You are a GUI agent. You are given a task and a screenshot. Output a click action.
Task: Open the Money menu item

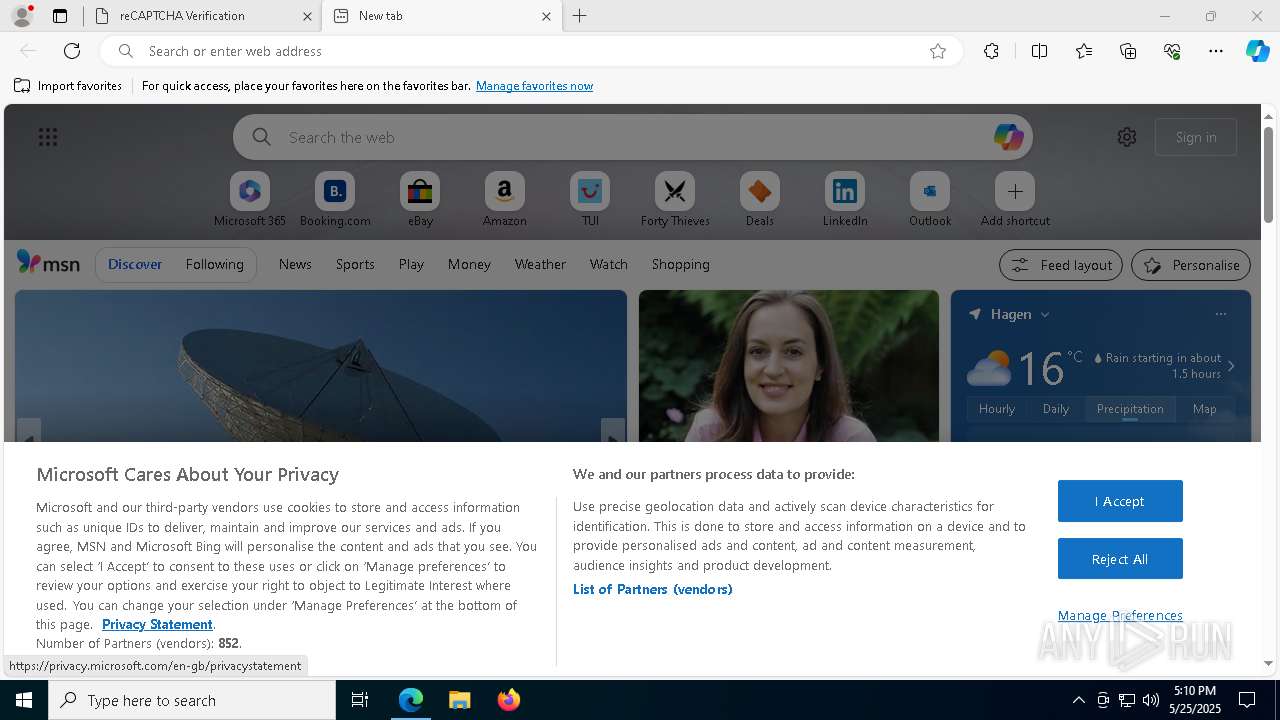coord(469,264)
